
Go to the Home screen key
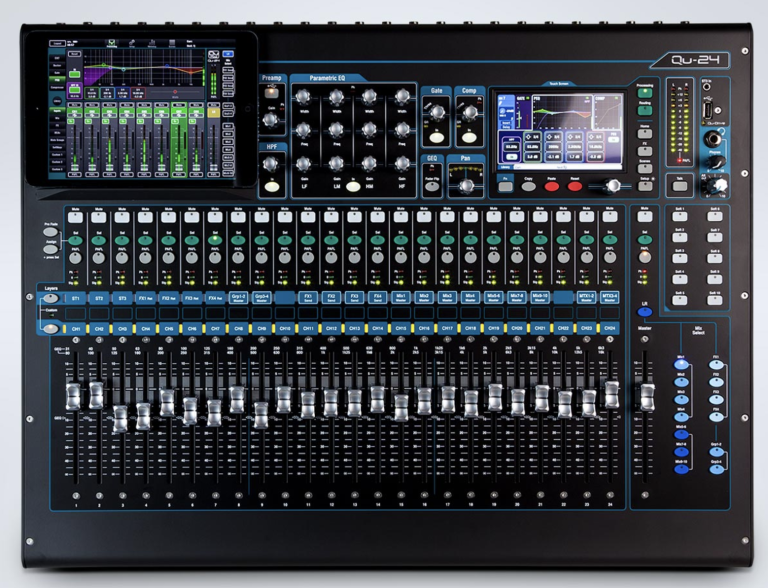coord(645,133)
